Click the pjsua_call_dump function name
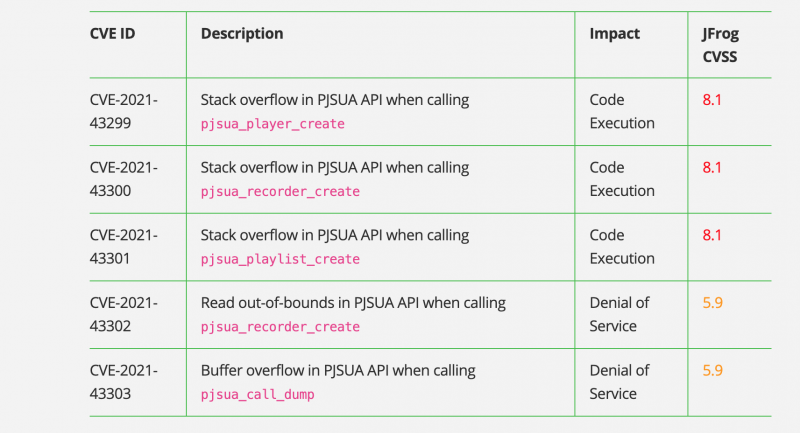This screenshot has height=433, width=800. [257, 395]
